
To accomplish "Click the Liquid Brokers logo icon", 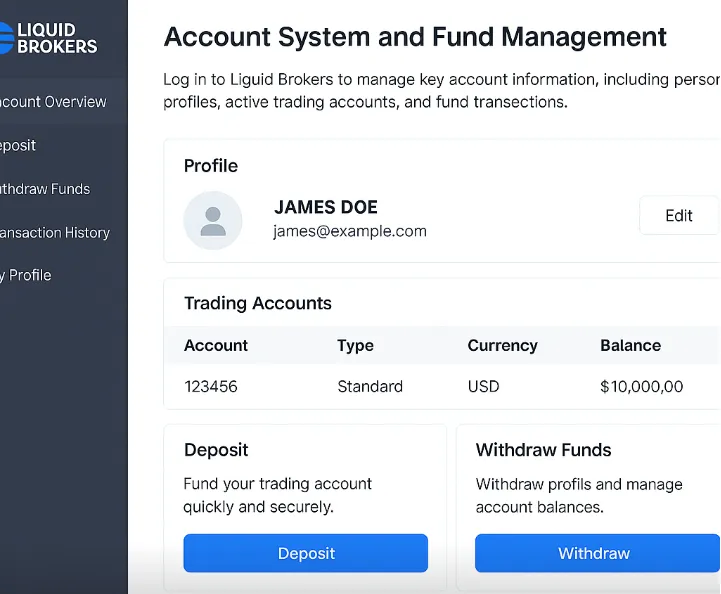I will coord(5,37).
